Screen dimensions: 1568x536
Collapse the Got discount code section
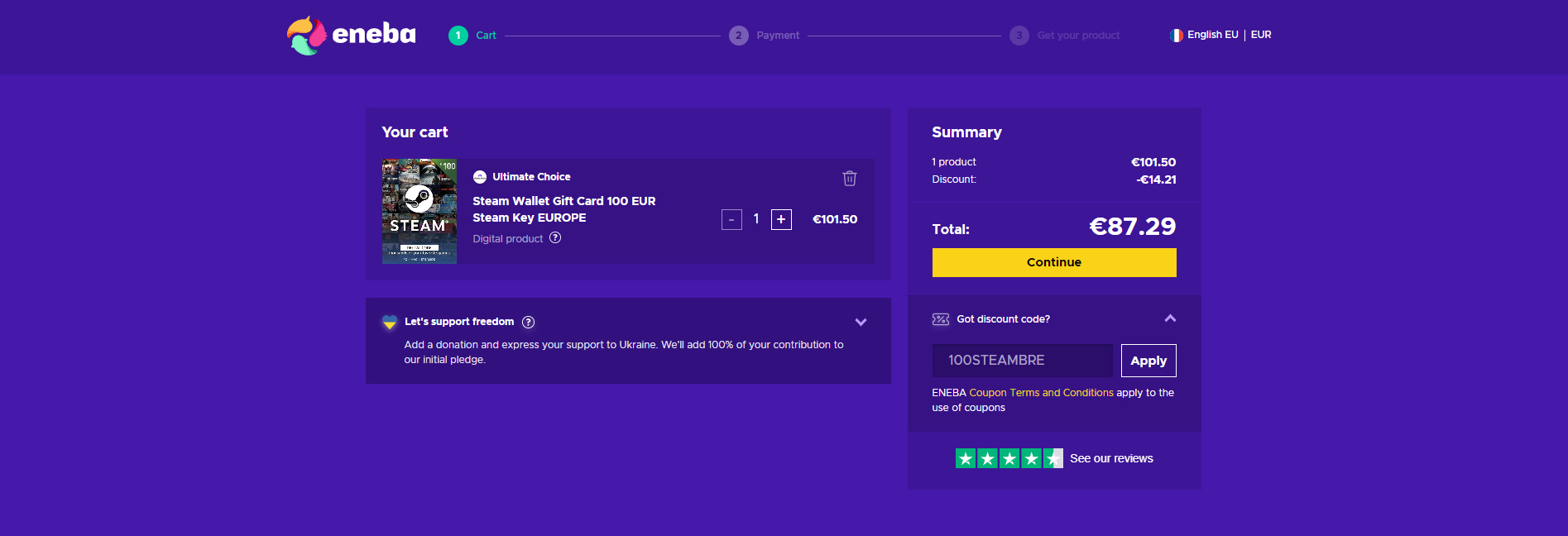pyautogui.click(x=1170, y=318)
